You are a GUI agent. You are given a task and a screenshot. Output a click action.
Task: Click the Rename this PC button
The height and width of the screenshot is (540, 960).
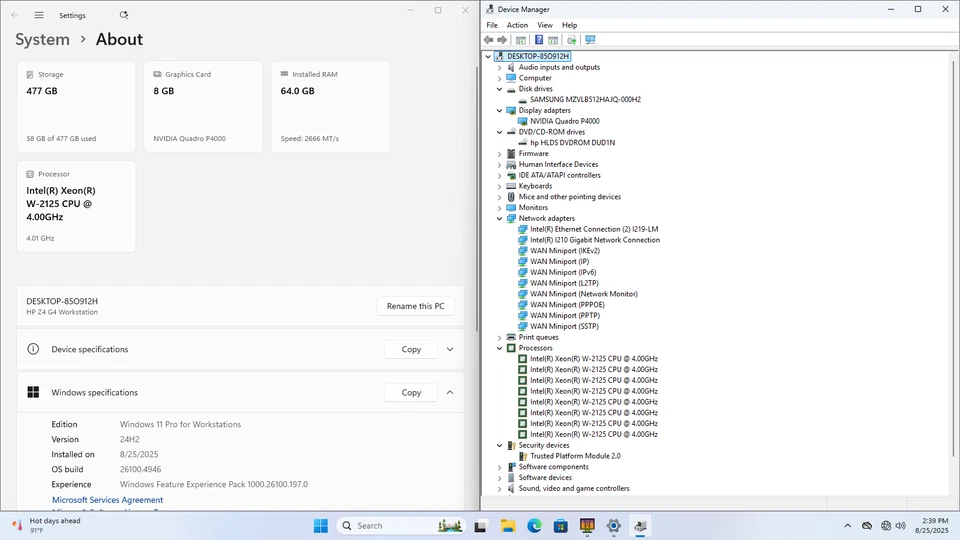coord(415,306)
